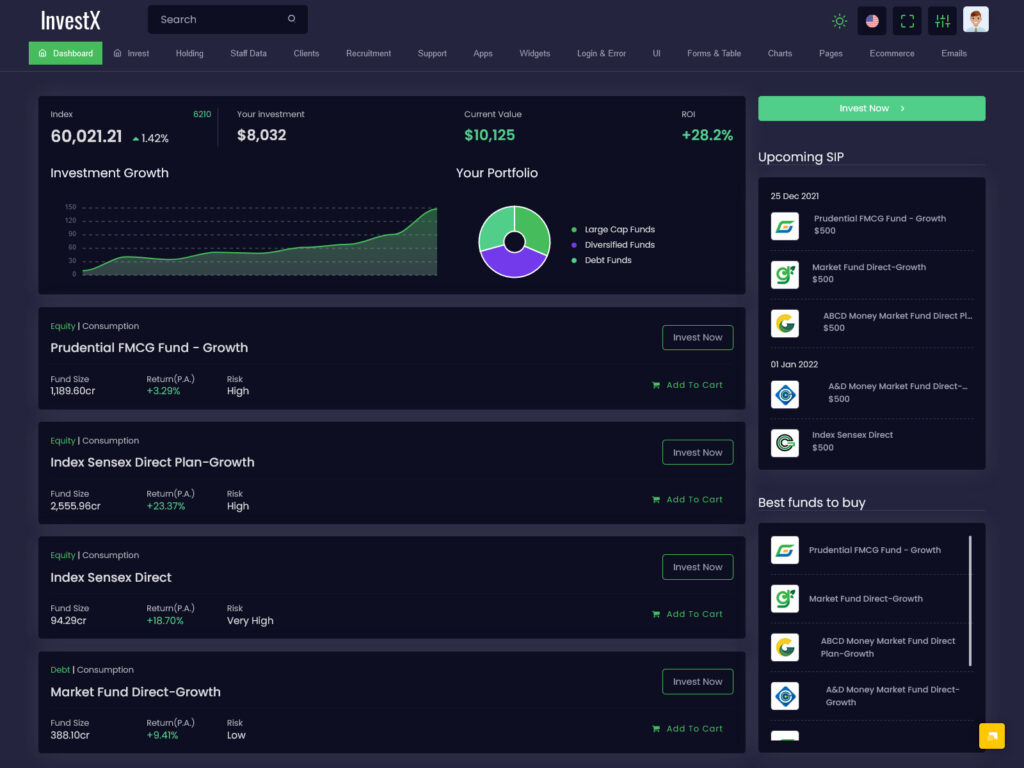Open the Support menu

click(x=432, y=54)
